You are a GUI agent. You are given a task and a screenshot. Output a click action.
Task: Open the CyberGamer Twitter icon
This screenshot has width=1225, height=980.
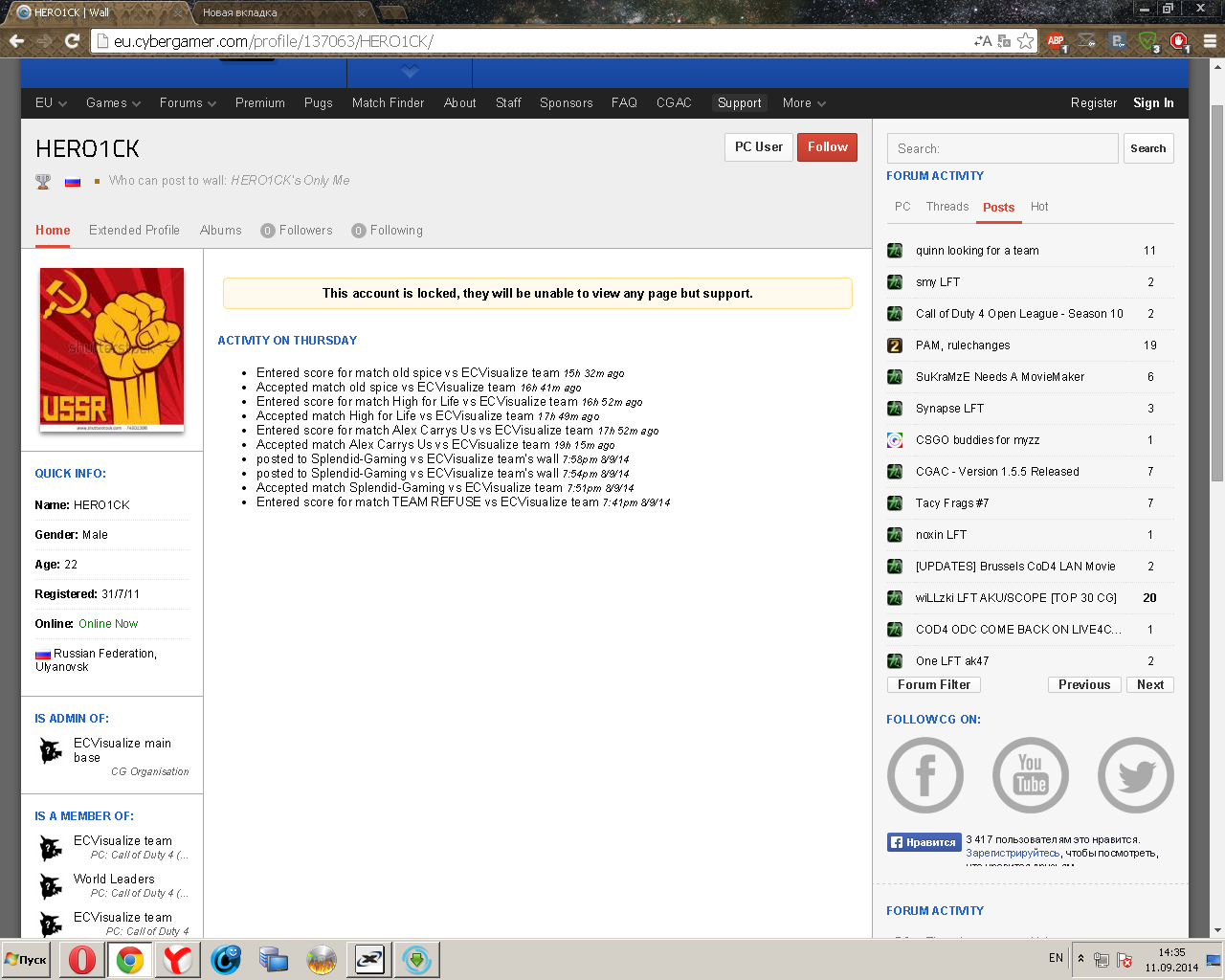coord(1136,775)
